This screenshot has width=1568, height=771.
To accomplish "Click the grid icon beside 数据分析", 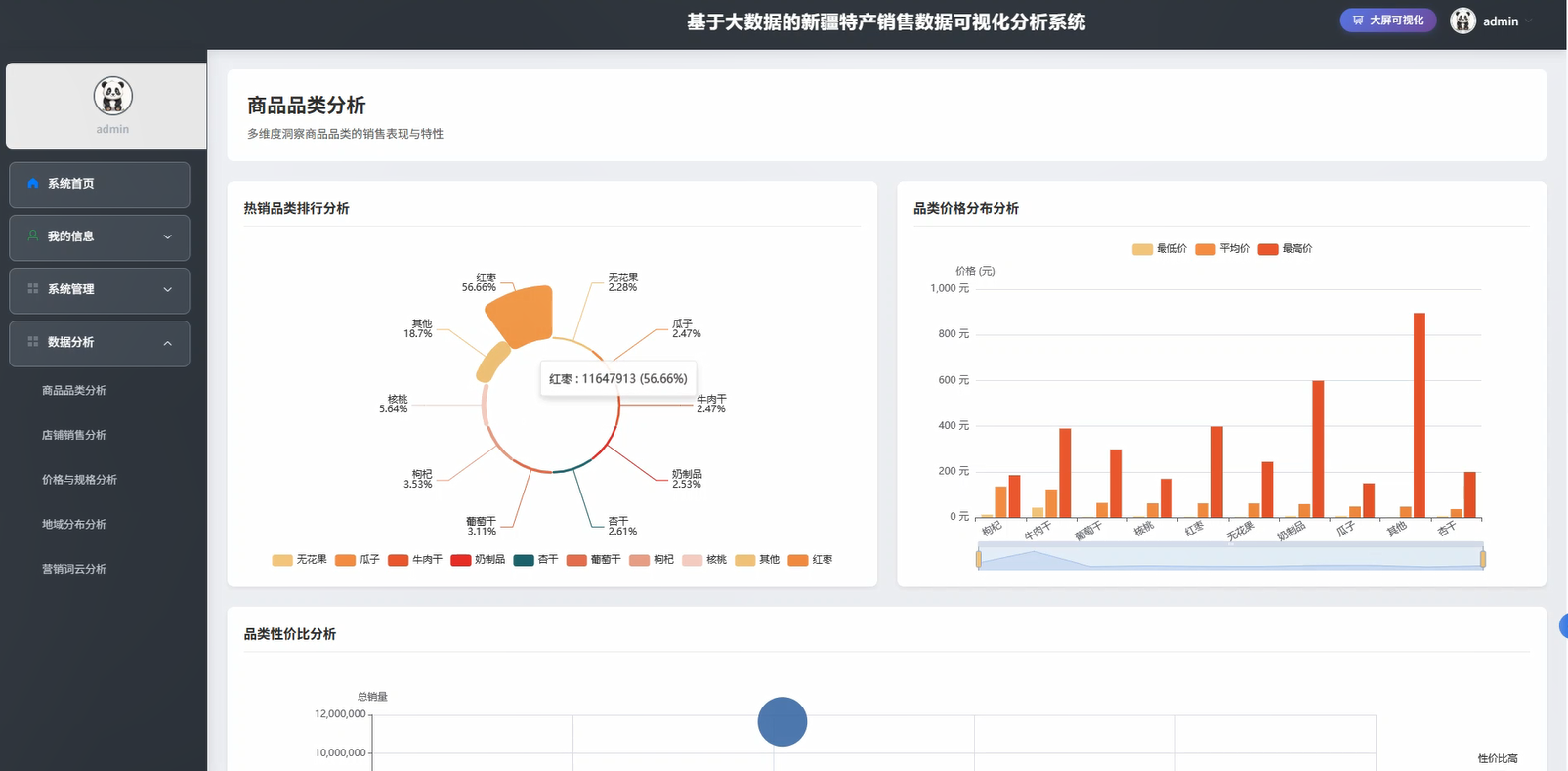I will click(33, 342).
